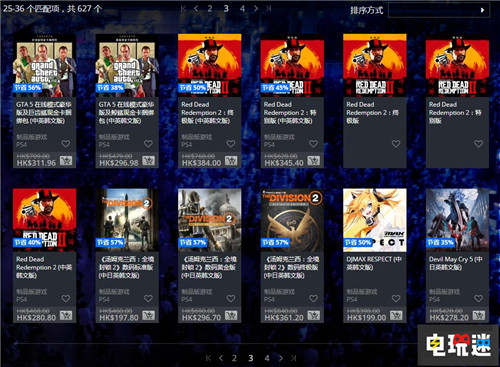Add Red Dead Redemption 2 HK$384.00 to cart

(231, 161)
